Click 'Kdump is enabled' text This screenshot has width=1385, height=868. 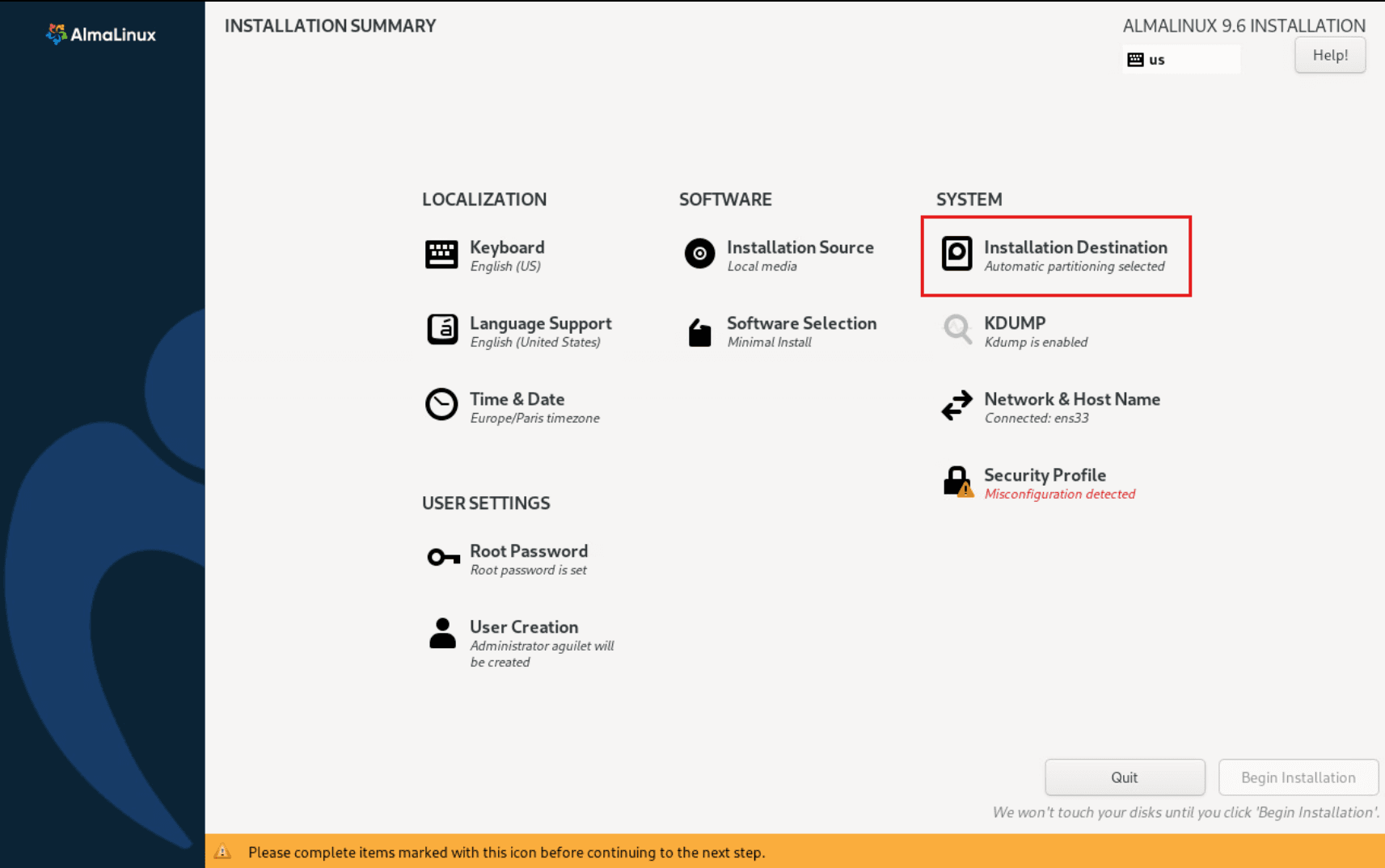[x=1035, y=343]
